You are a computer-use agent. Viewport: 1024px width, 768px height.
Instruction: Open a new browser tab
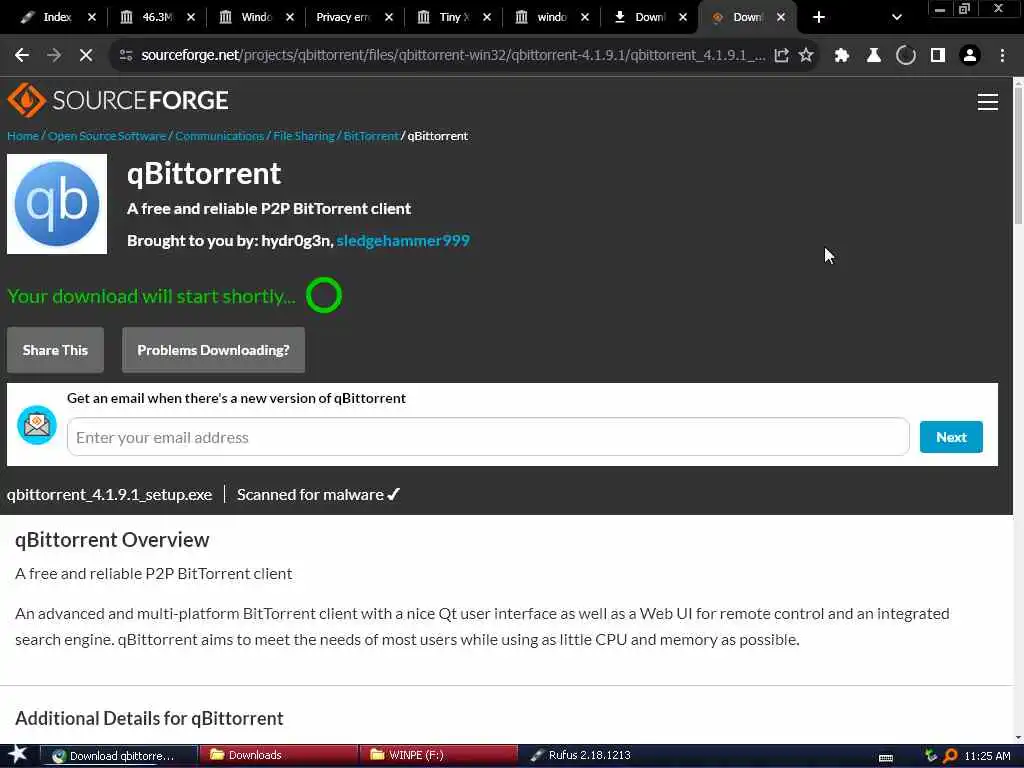pyautogui.click(x=818, y=17)
